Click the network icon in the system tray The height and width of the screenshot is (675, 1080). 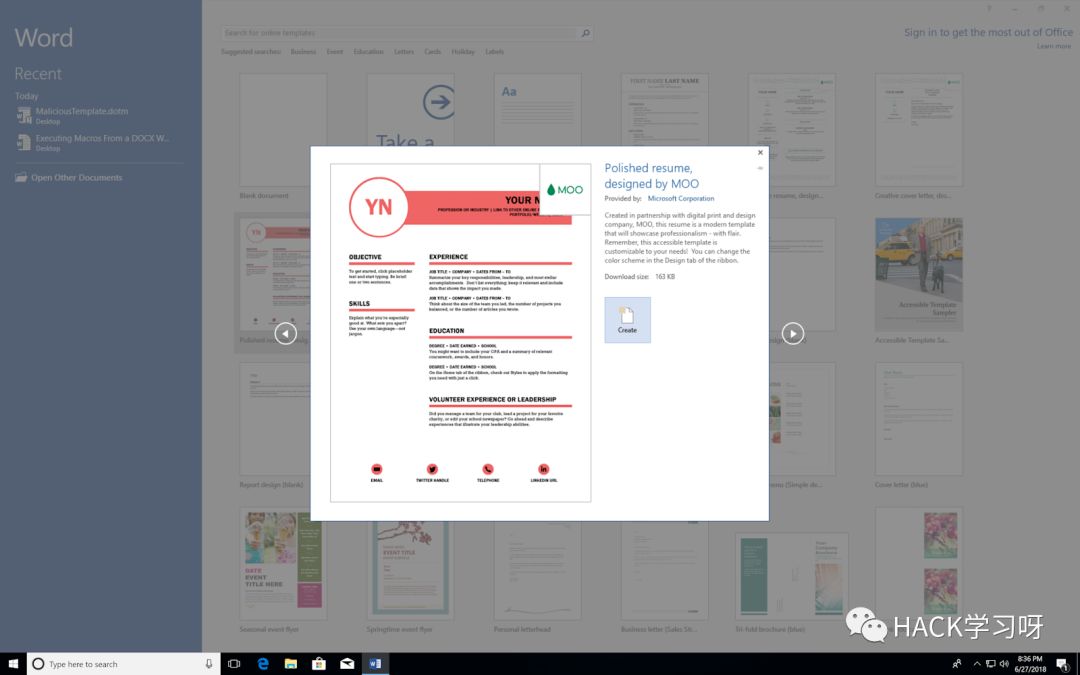coord(990,664)
